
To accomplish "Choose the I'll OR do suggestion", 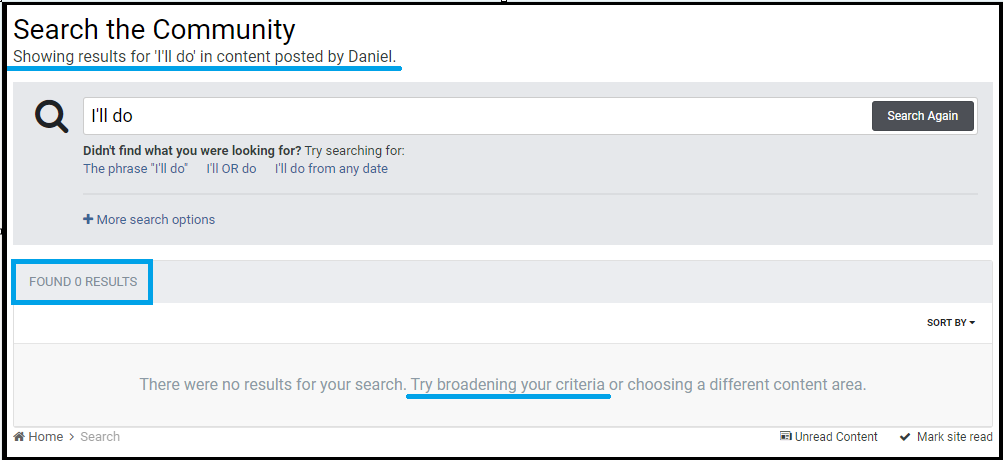I will coord(231,169).
